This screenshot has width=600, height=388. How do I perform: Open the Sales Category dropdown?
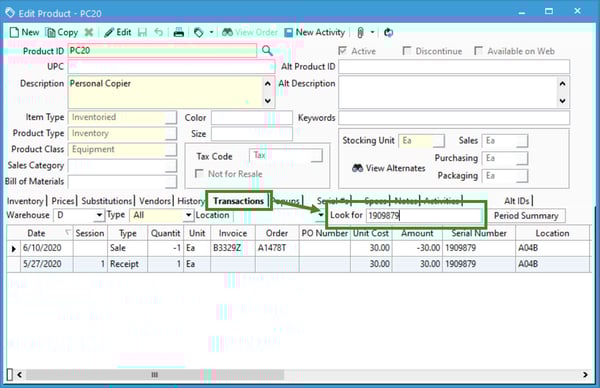coord(171,166)
